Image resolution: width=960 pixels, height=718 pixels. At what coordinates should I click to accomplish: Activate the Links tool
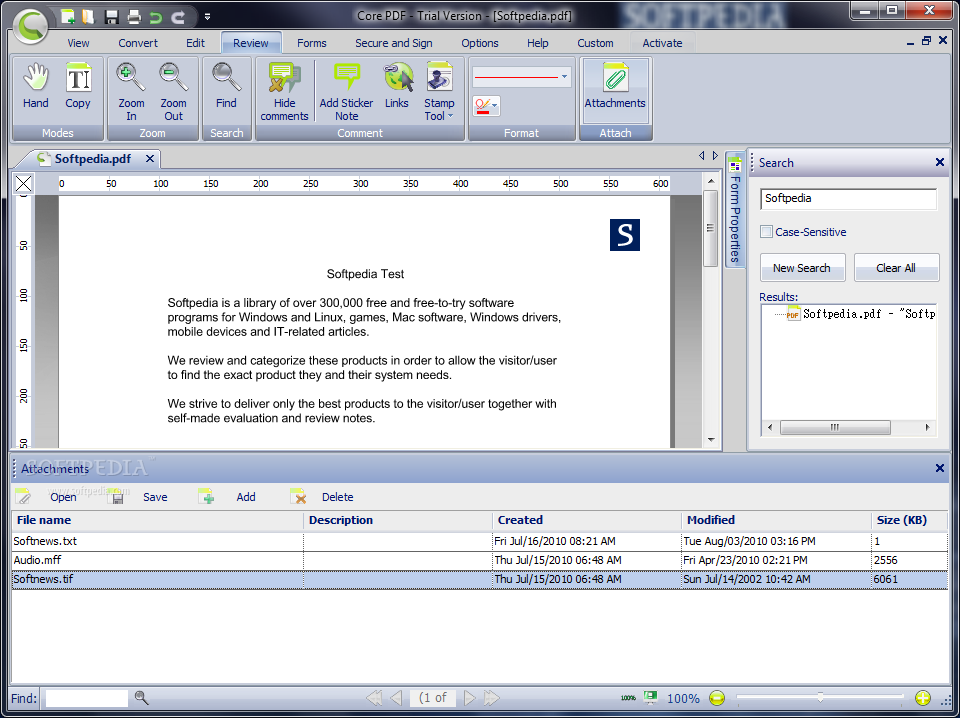[397, 87]
